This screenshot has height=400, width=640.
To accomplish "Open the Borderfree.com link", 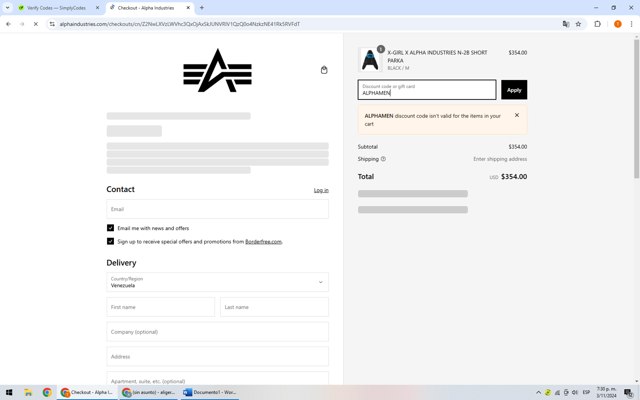I will [x=263, y=242].
